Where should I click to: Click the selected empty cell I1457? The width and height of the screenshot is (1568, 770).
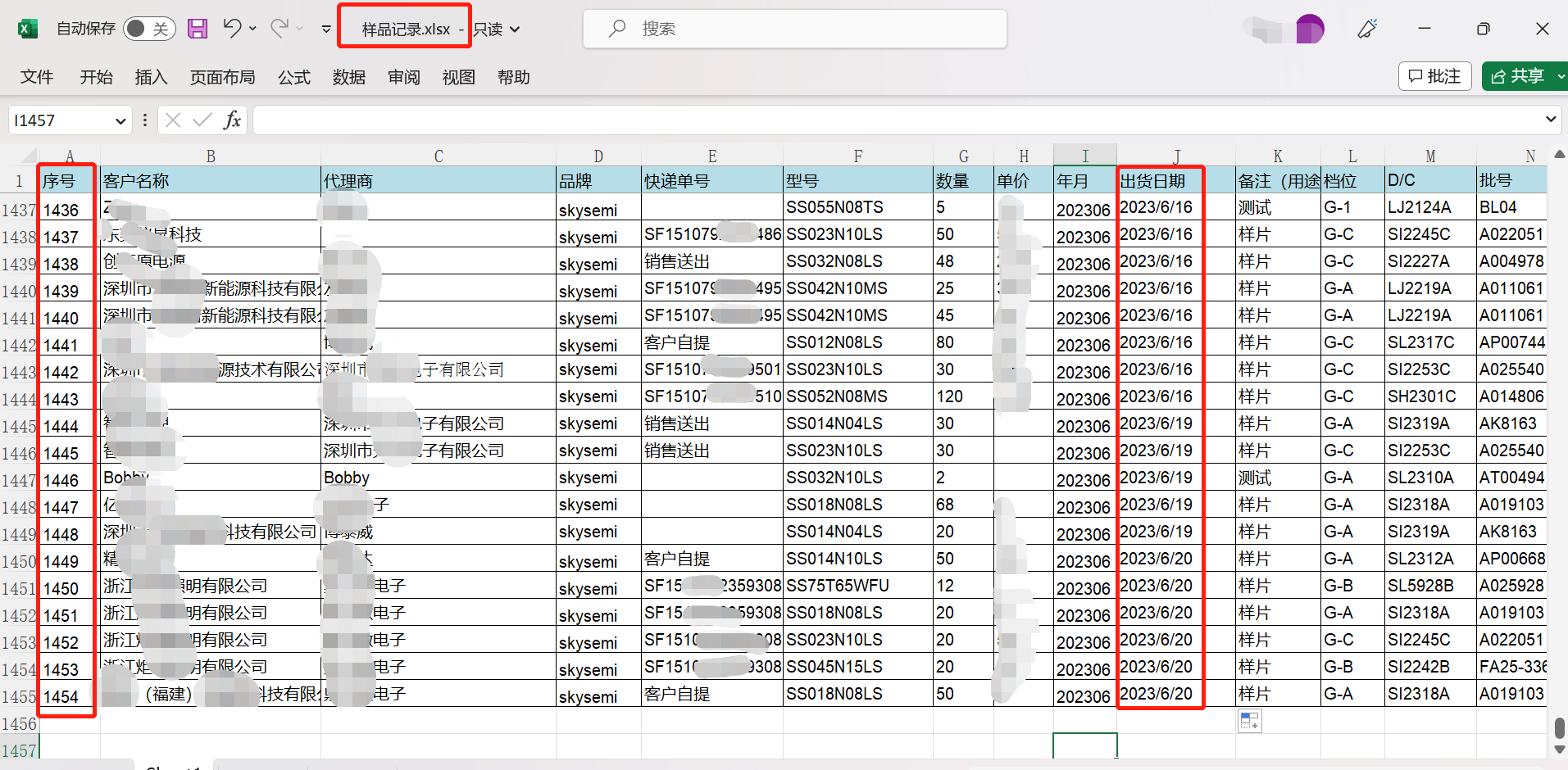1085,746
